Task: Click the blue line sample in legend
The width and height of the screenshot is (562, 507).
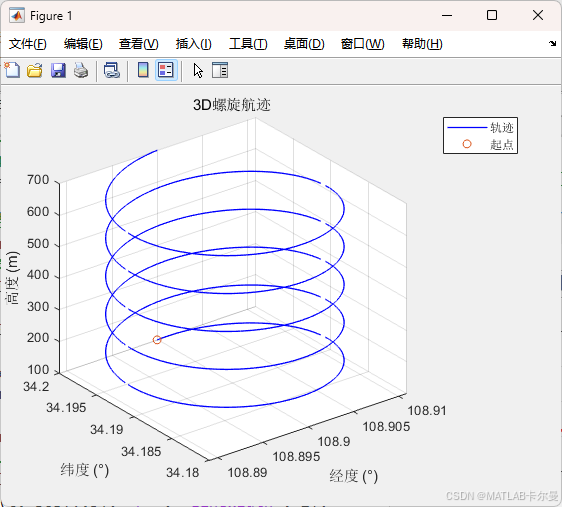Action: (x=467, y=127)
